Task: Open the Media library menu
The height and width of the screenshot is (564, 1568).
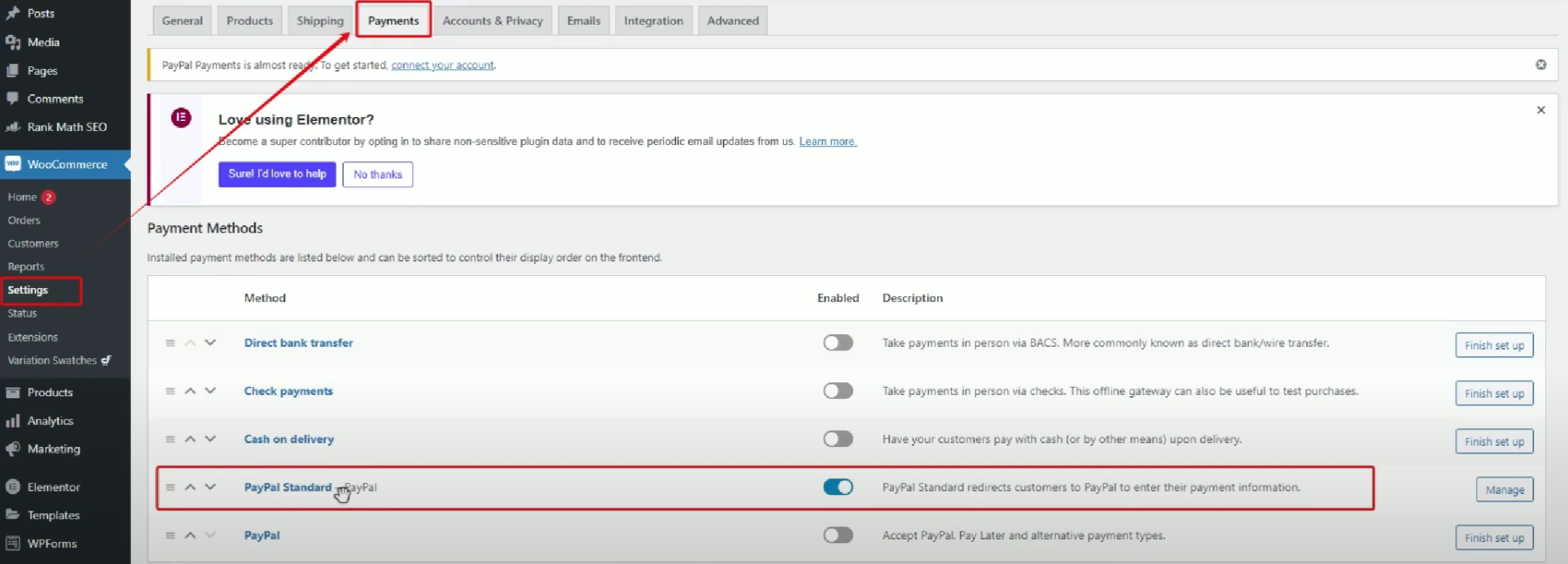Action: pos(65,42)
